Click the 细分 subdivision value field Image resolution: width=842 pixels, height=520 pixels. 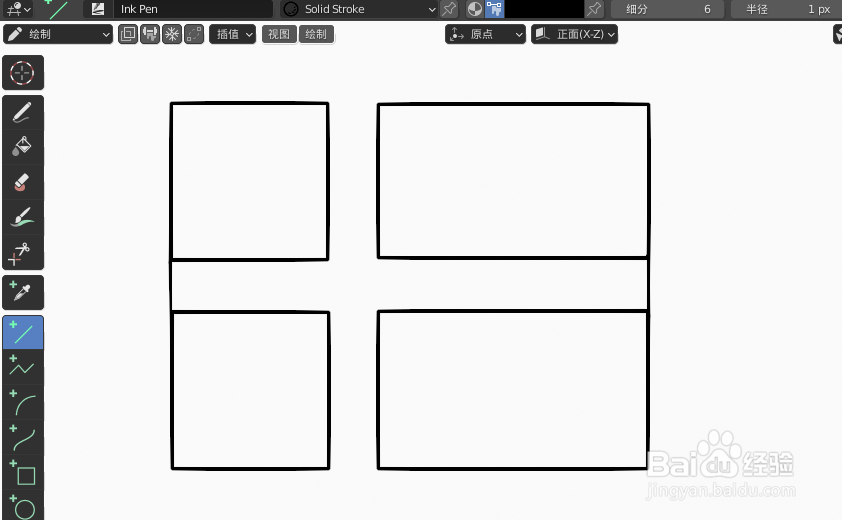(x=667, y=9)
